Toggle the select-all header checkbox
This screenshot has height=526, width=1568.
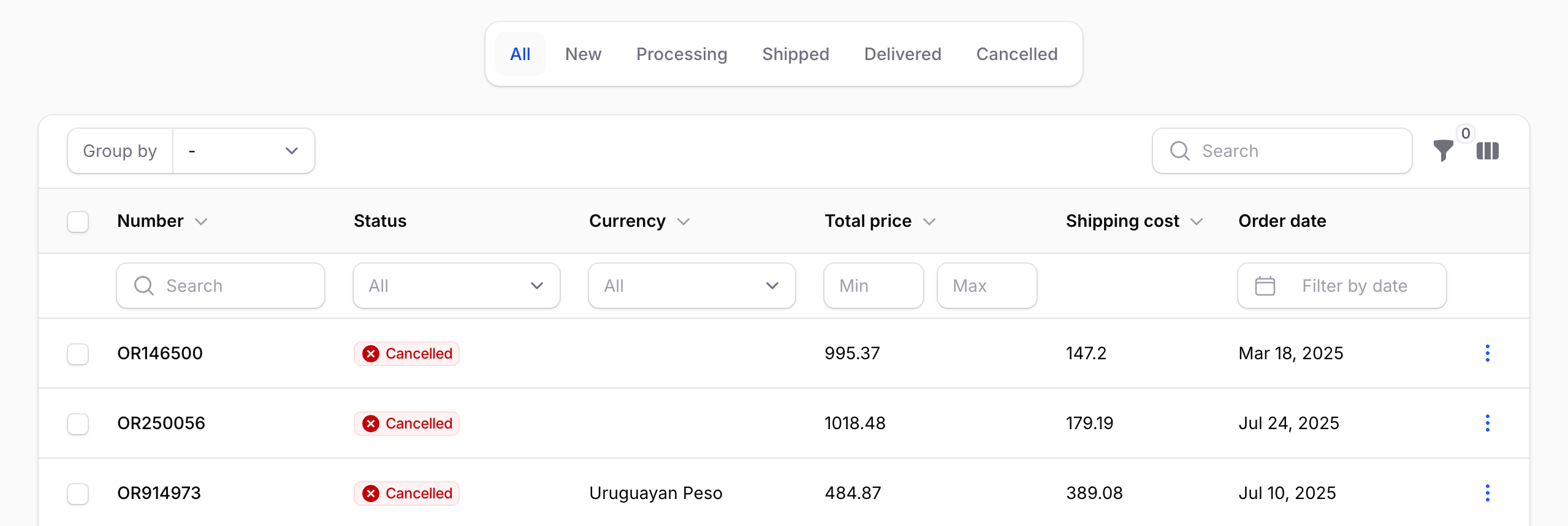[78, 221]
